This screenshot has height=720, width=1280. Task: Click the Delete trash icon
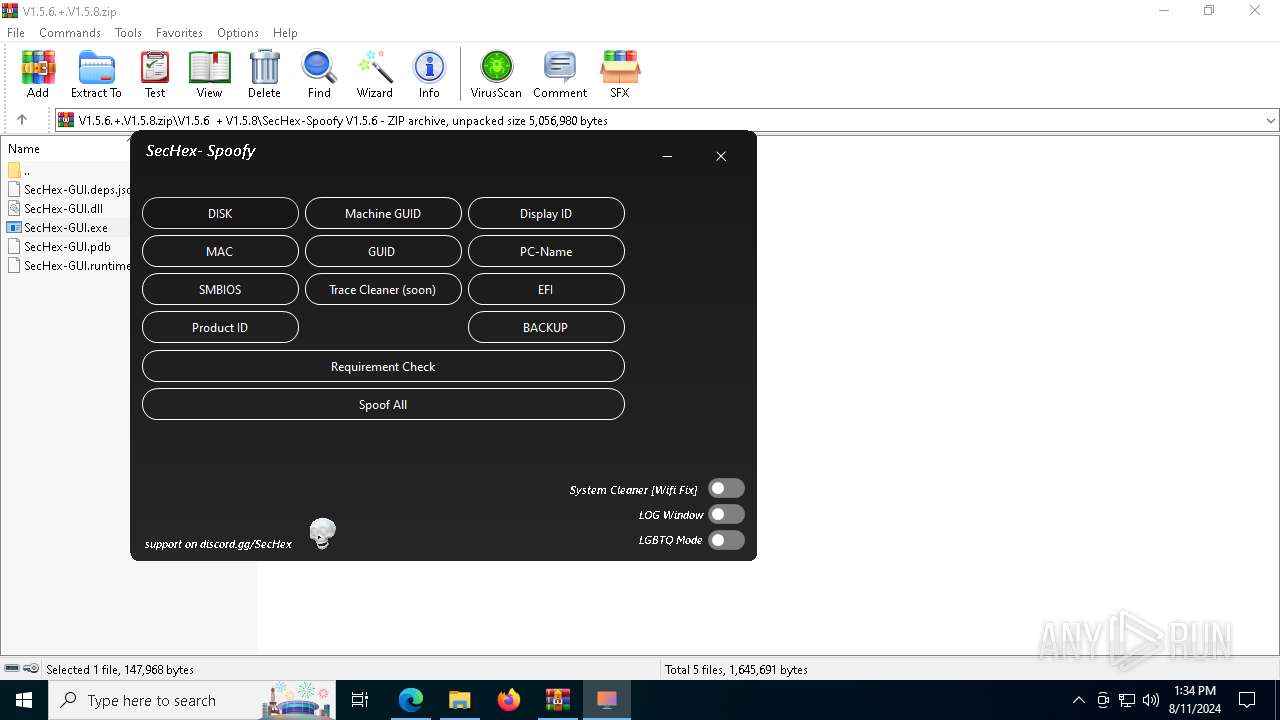pyautogui.click(x=264, y=75)
